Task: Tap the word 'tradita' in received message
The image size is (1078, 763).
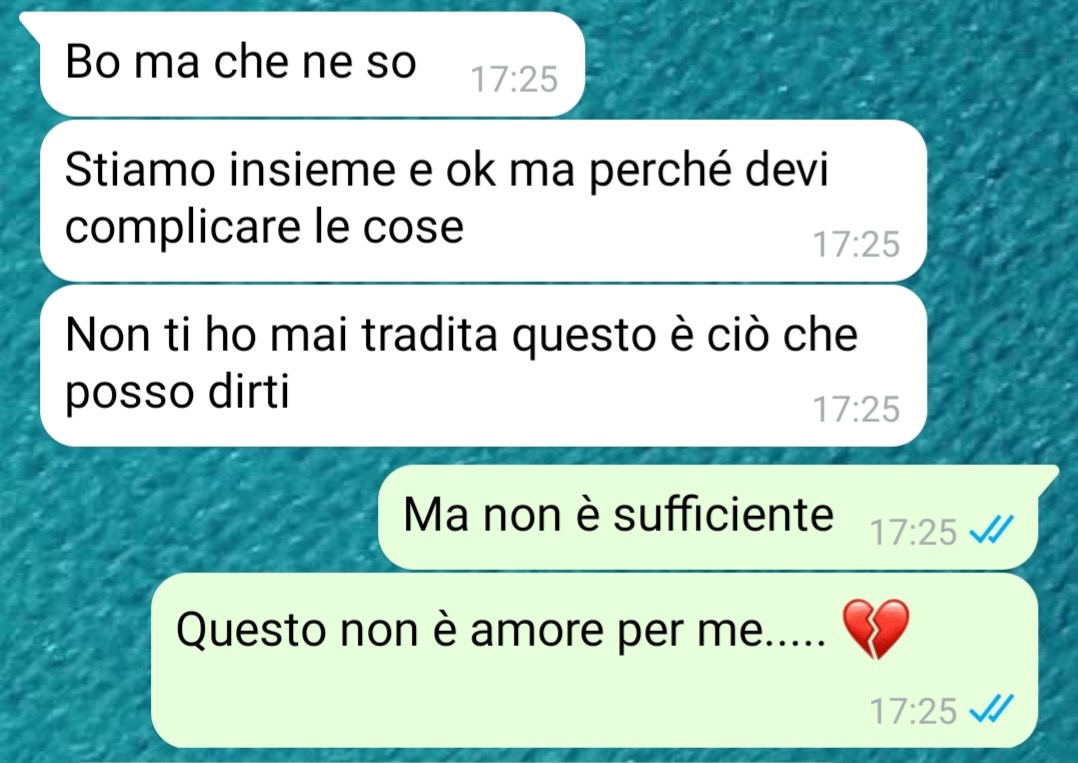Action: (x=429, y=335)
